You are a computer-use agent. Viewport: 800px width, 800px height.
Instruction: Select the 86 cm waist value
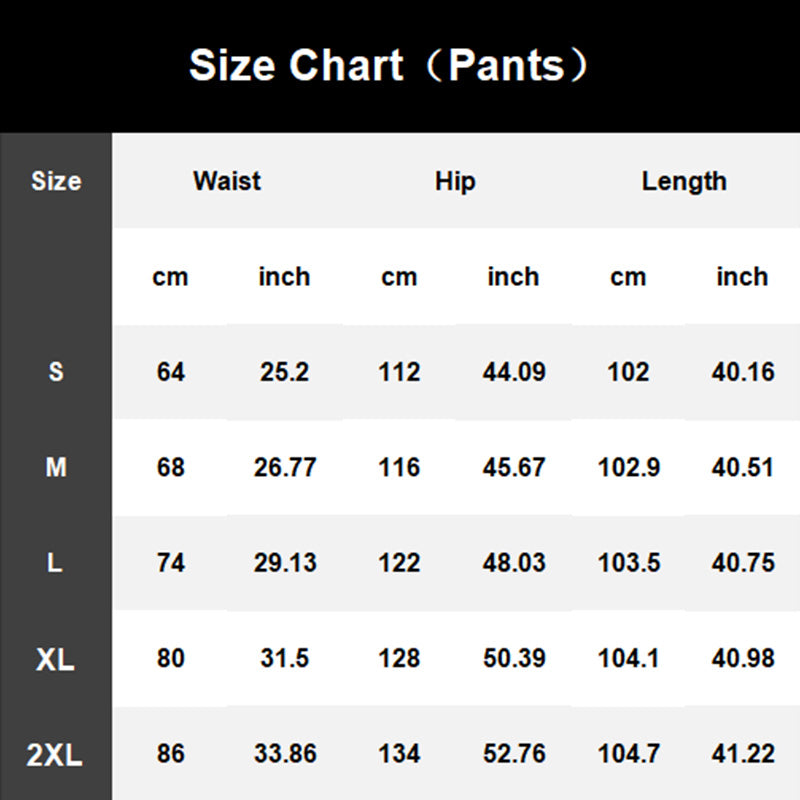coord(171,754)
